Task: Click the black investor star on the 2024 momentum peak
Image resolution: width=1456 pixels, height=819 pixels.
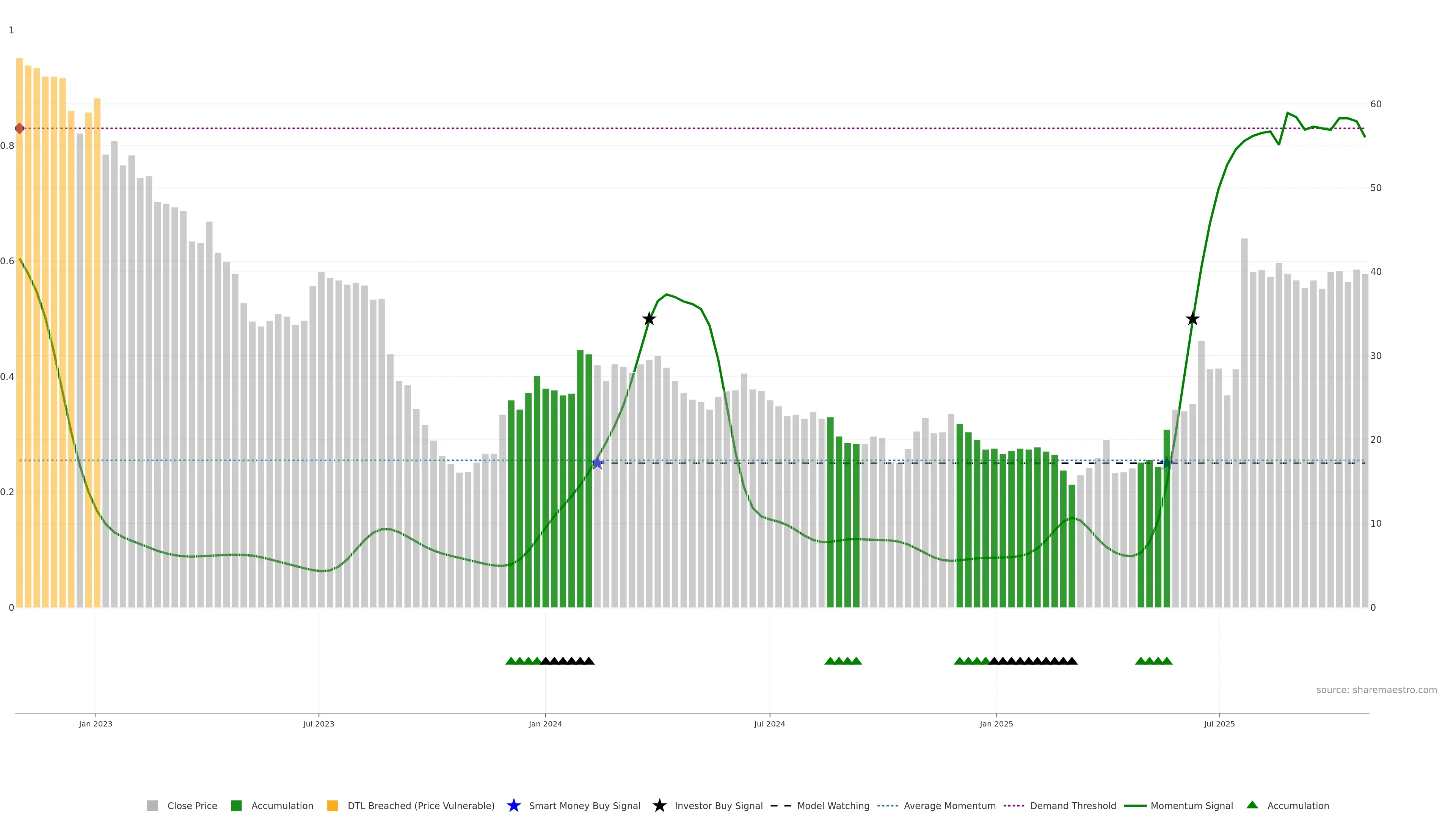Action: click(649, 319)
